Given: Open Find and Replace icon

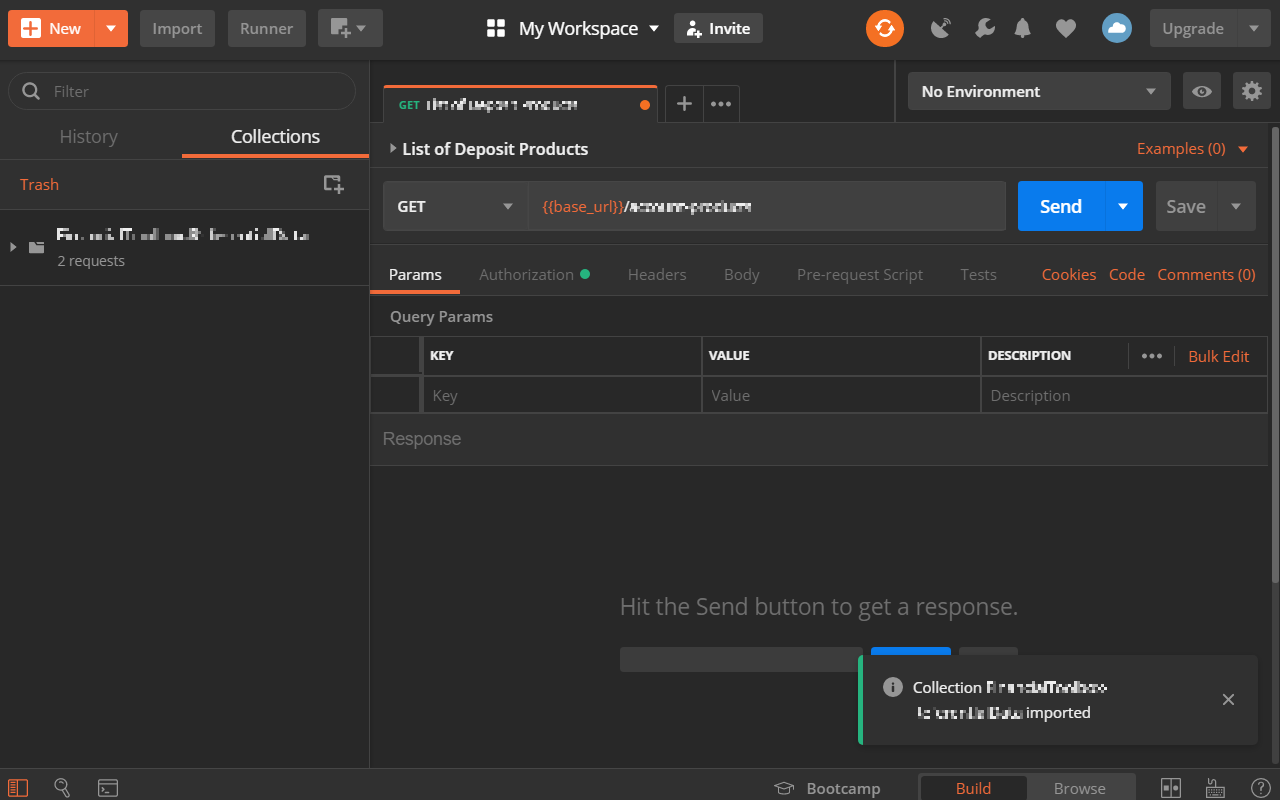Looking at the screenshot, I should 62,788.
